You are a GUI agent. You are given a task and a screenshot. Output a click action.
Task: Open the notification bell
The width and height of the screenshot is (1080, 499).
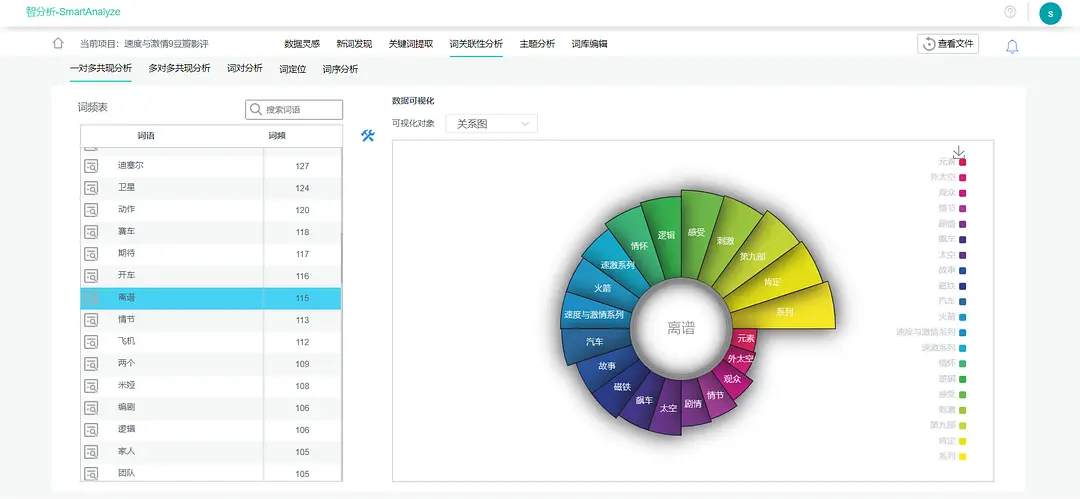(1012, 47)
